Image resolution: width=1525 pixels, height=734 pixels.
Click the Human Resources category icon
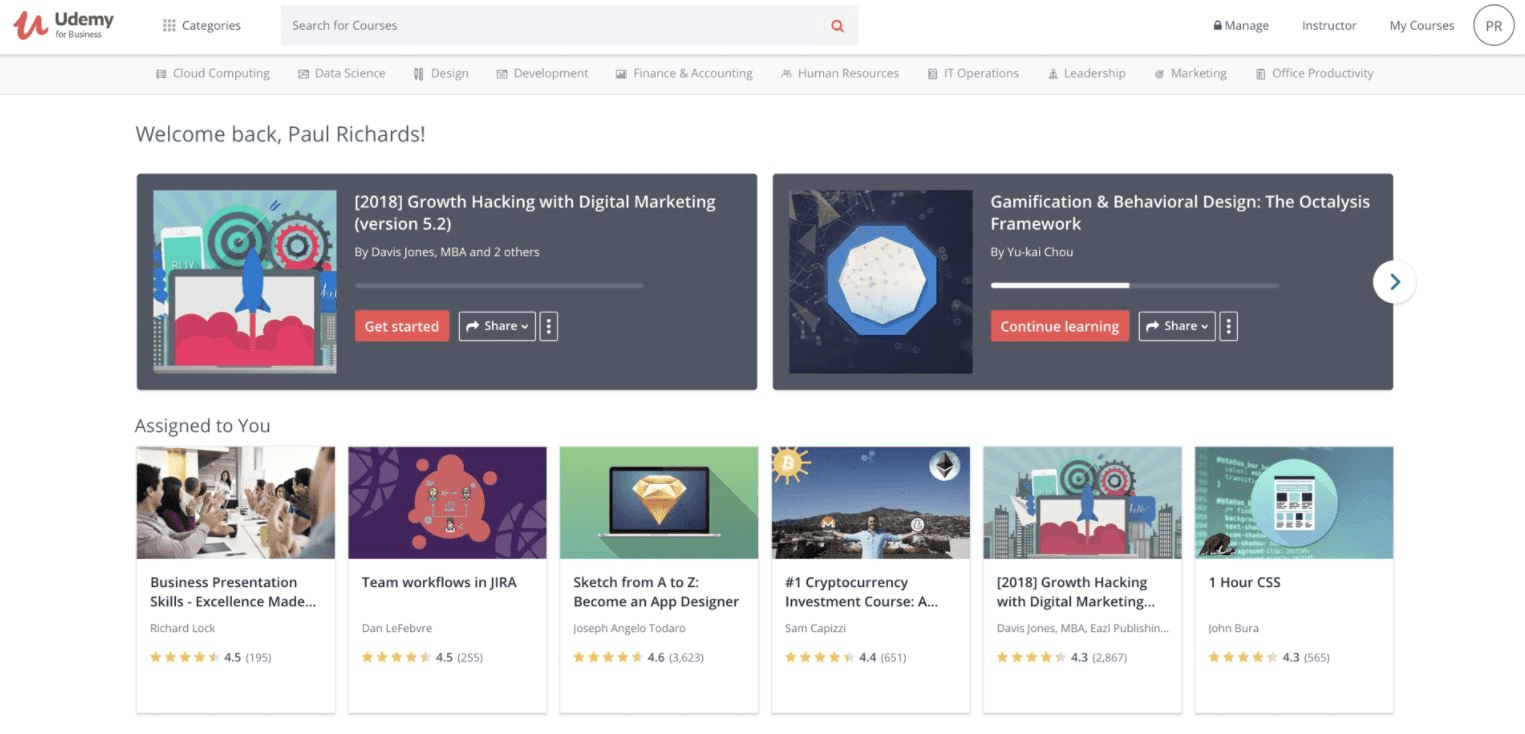(x=787, y=74)
